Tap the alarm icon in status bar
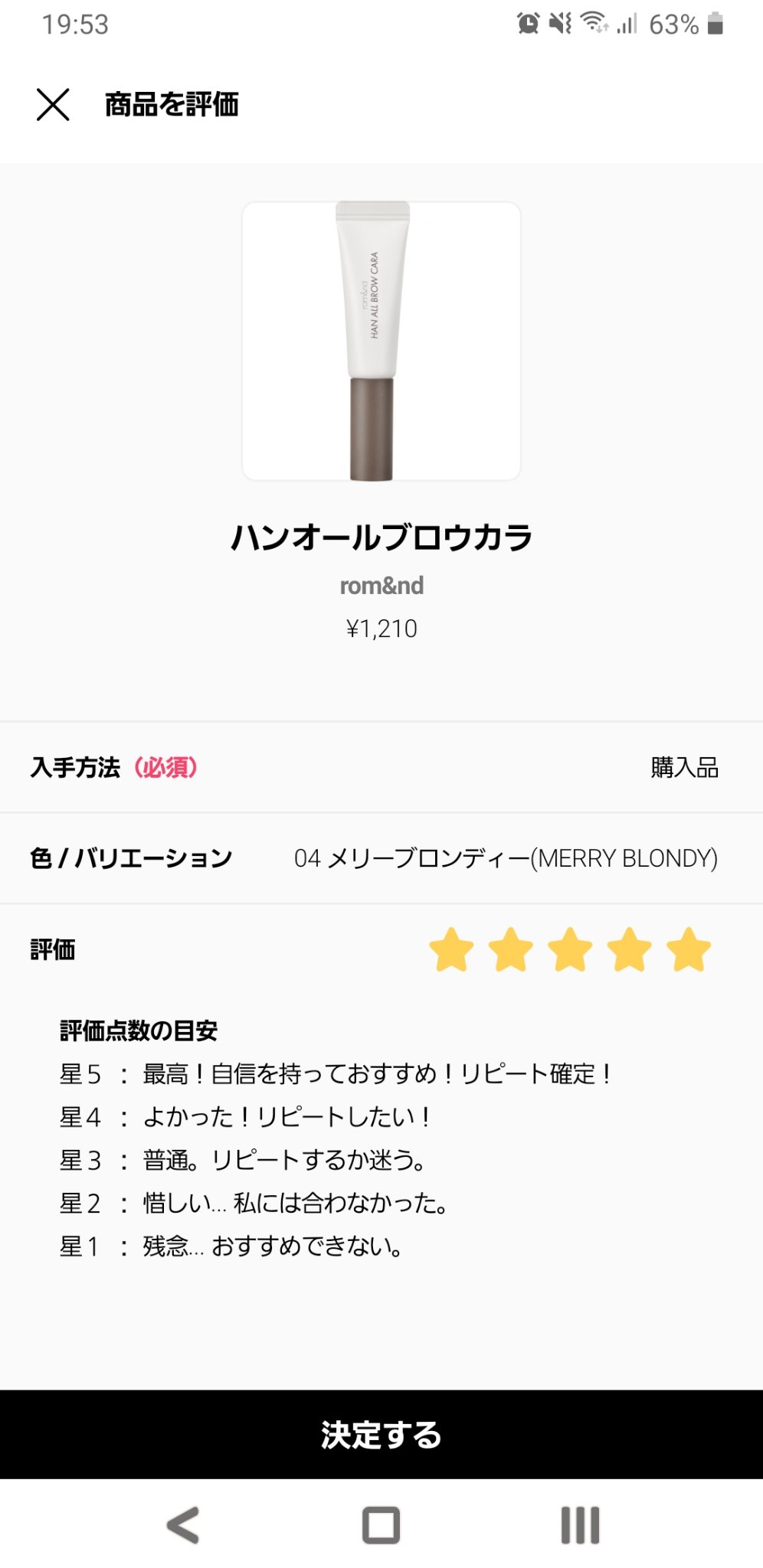This screenshot has height=1568, width=763. click(528, 24)
